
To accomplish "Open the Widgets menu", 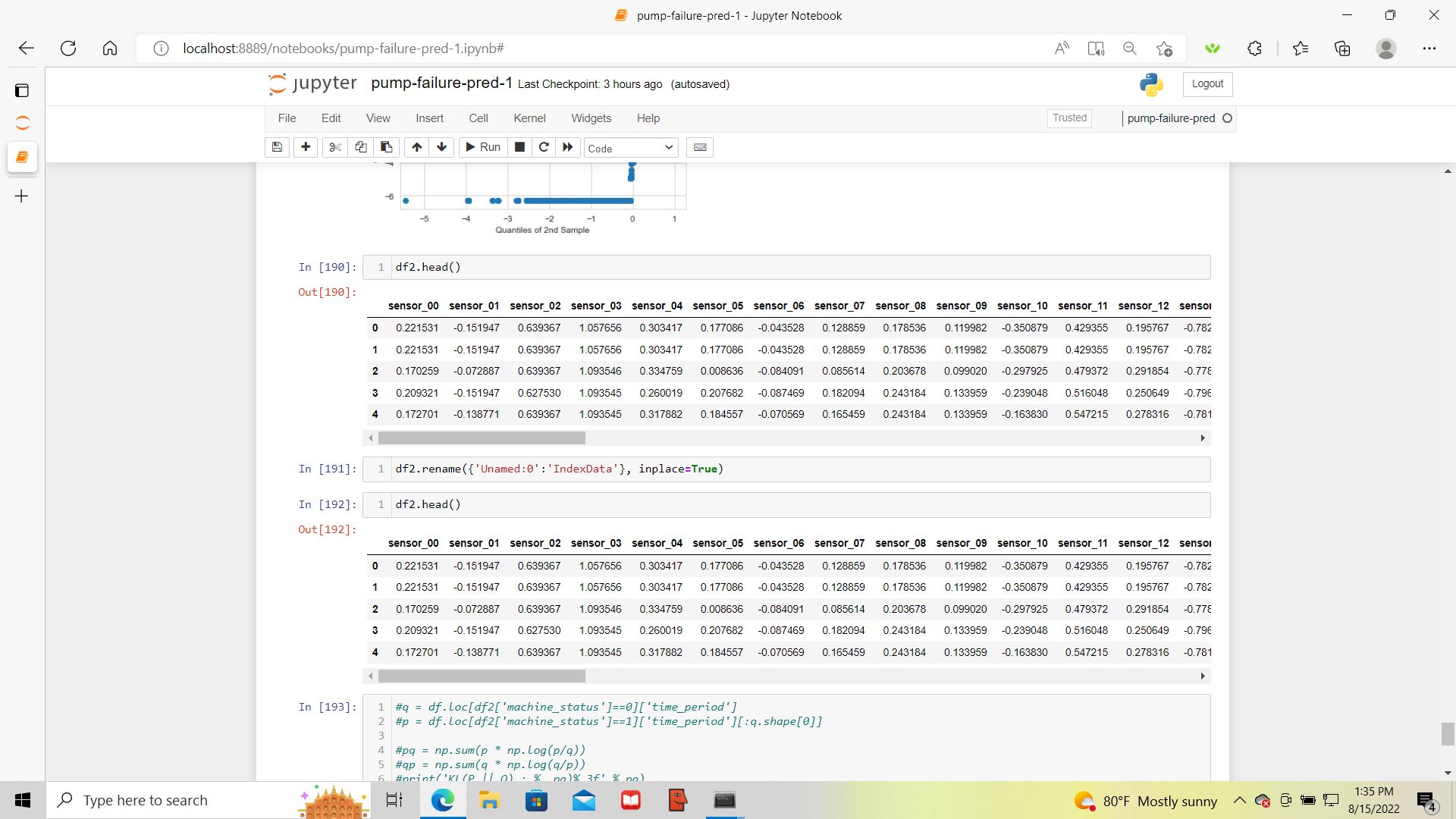I will pyautogui.click(x=591, y=118).
